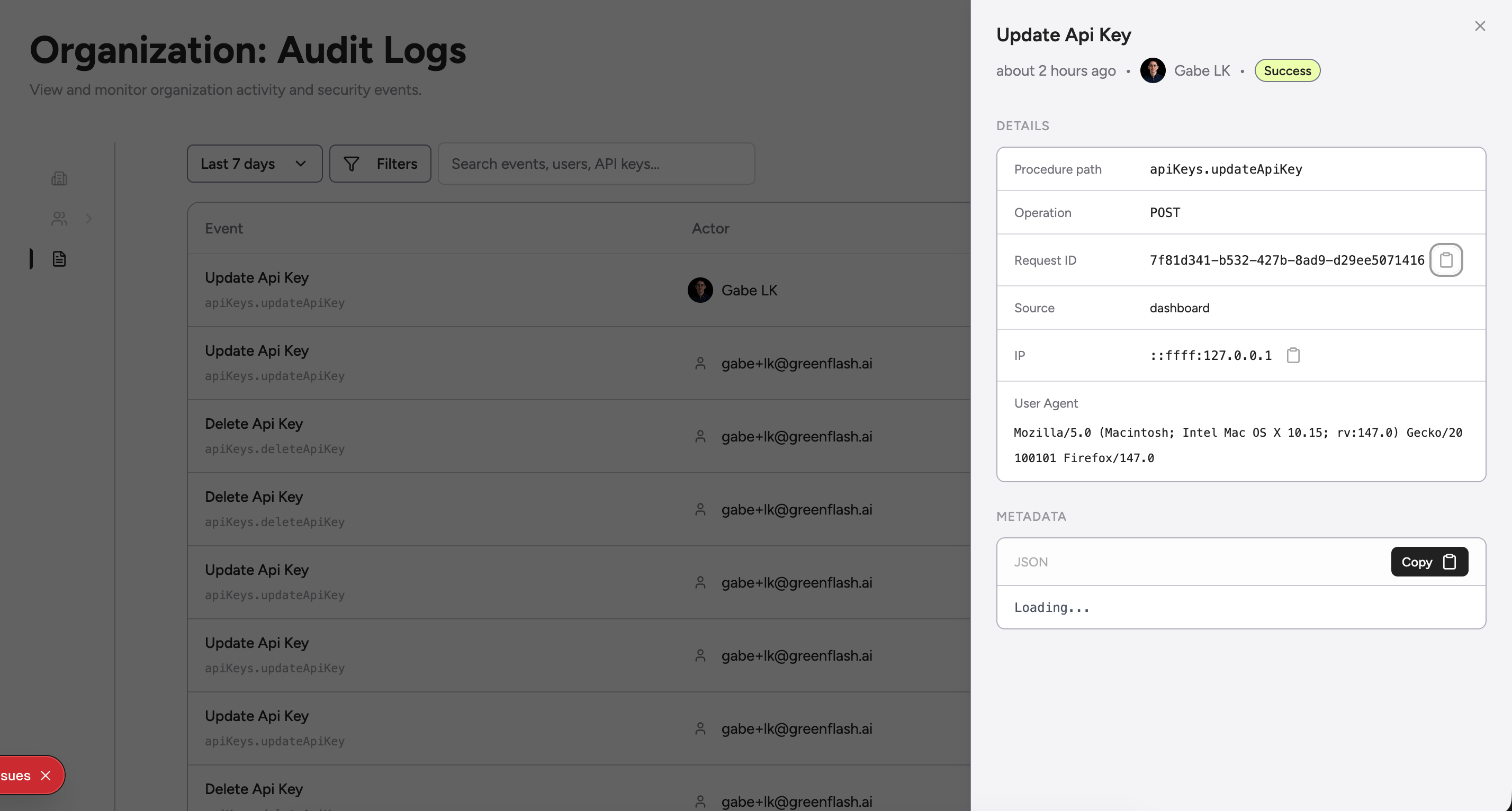Click the JSON label in metadata box
The width and height of the screenshot is (1512, 811).
pyautogui.click(x=1031, y=562)
